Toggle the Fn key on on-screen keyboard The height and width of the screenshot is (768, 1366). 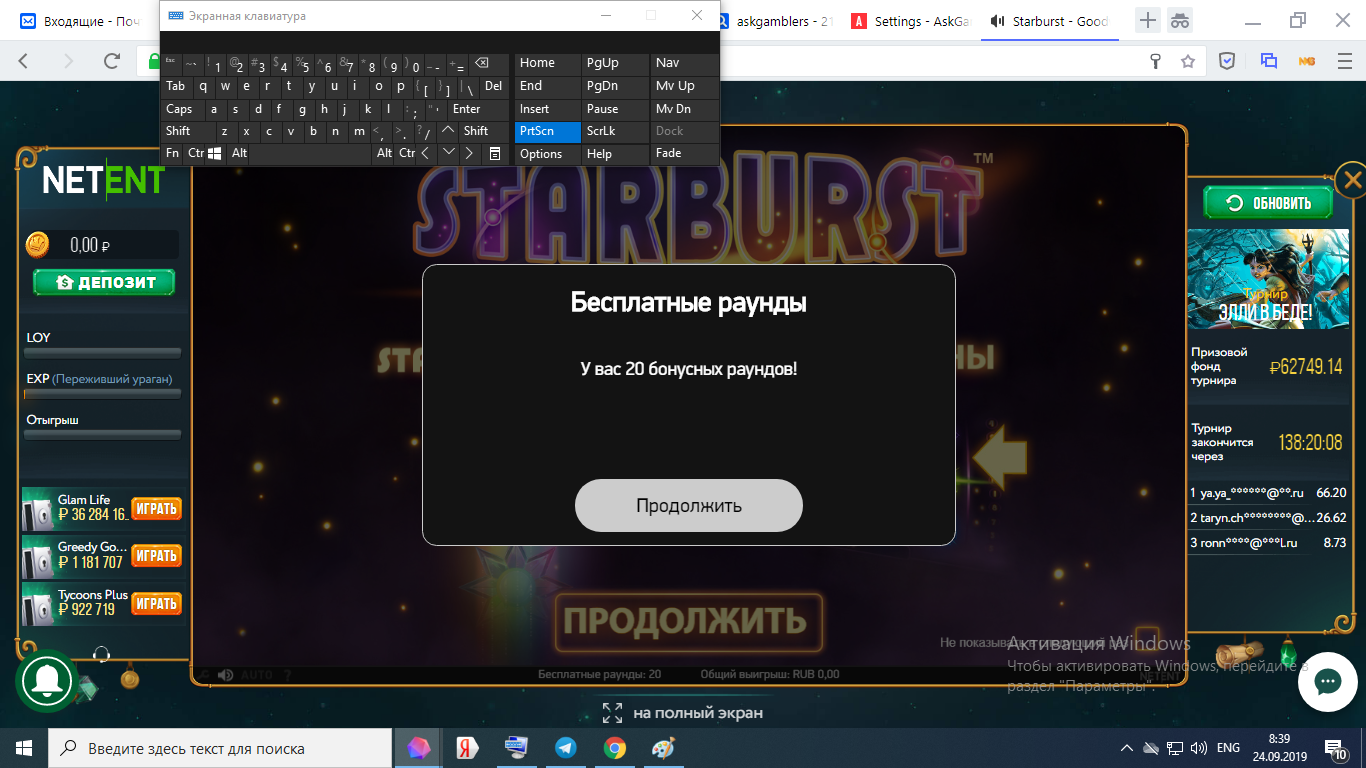[173, 153]
